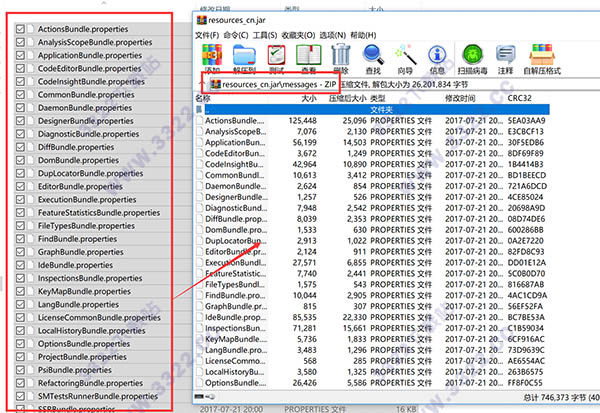The width and height of the screenshot is (600, 413).
Task: Select DupLocatorBundle.properties in left list
Action: pyautogui.click(x=90, y=173)
